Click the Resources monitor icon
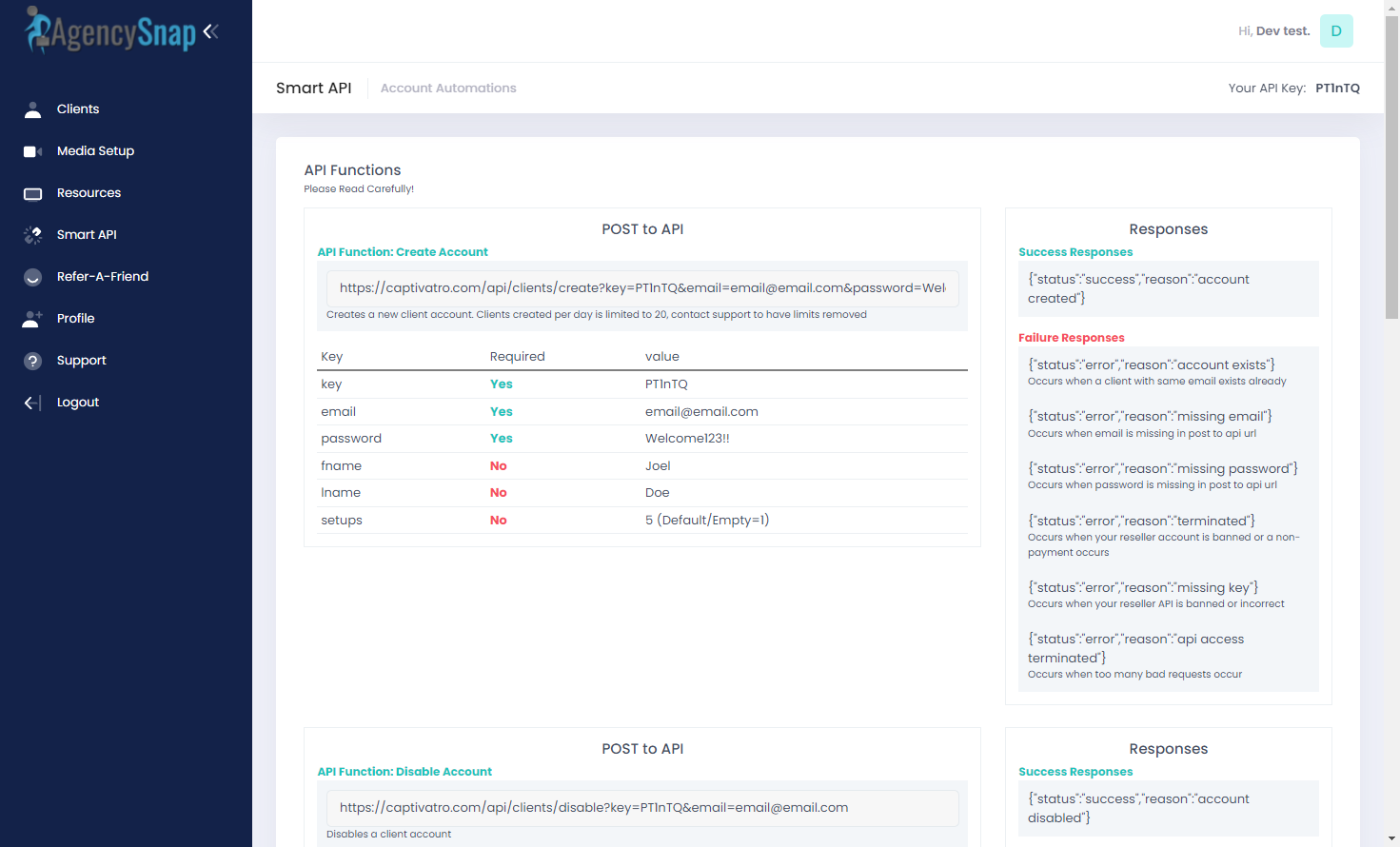This screenshot has width=1400, height=847. coord(32,193)
